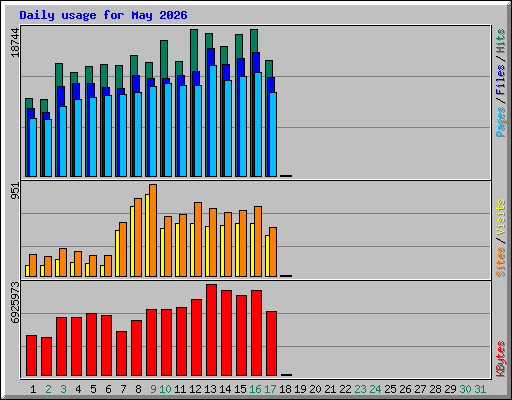Click day 15 on the x-axis
Viewport: 512px width, 400px height.
coord(240,389)
